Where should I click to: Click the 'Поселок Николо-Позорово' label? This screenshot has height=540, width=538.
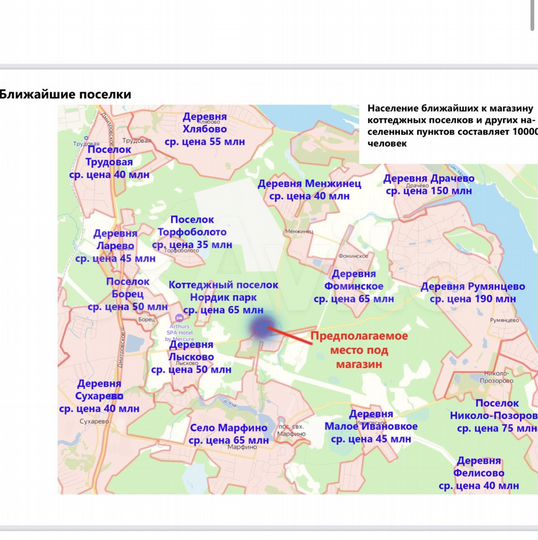click(494, 409)
